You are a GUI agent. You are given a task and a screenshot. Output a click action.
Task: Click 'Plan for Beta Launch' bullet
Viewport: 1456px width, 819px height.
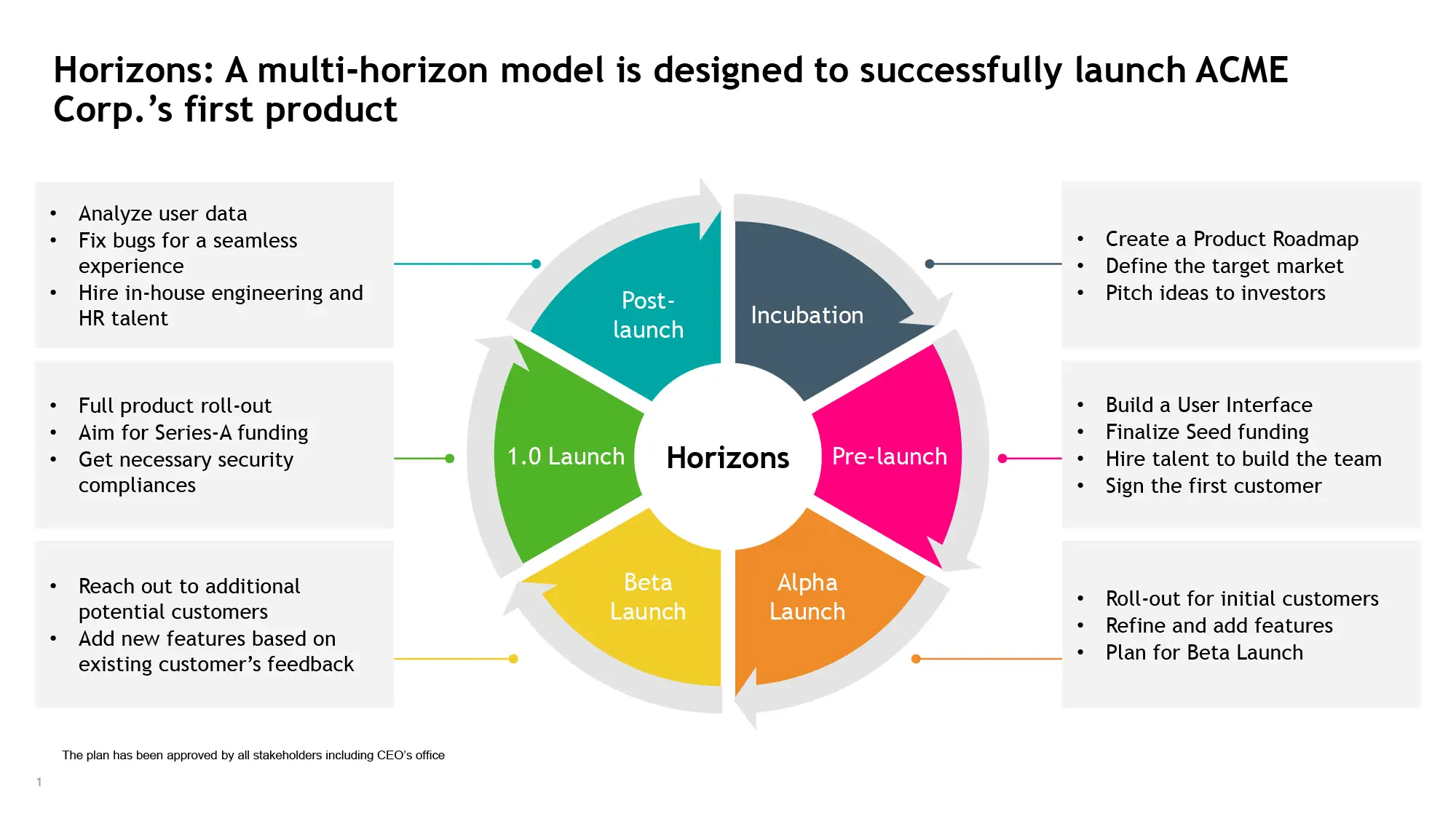(x=1204, y=652)
